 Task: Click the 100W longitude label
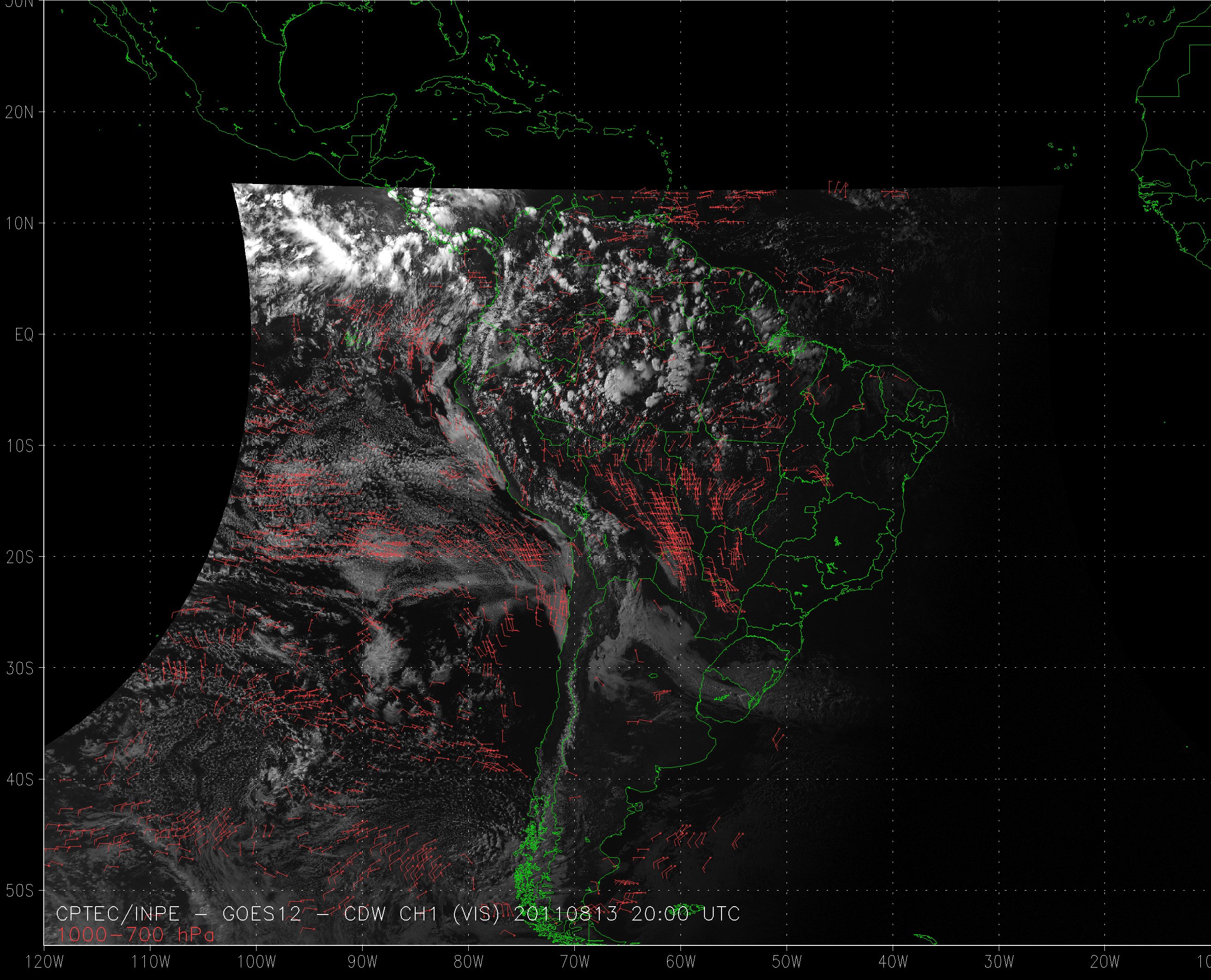tap(257, 962)
